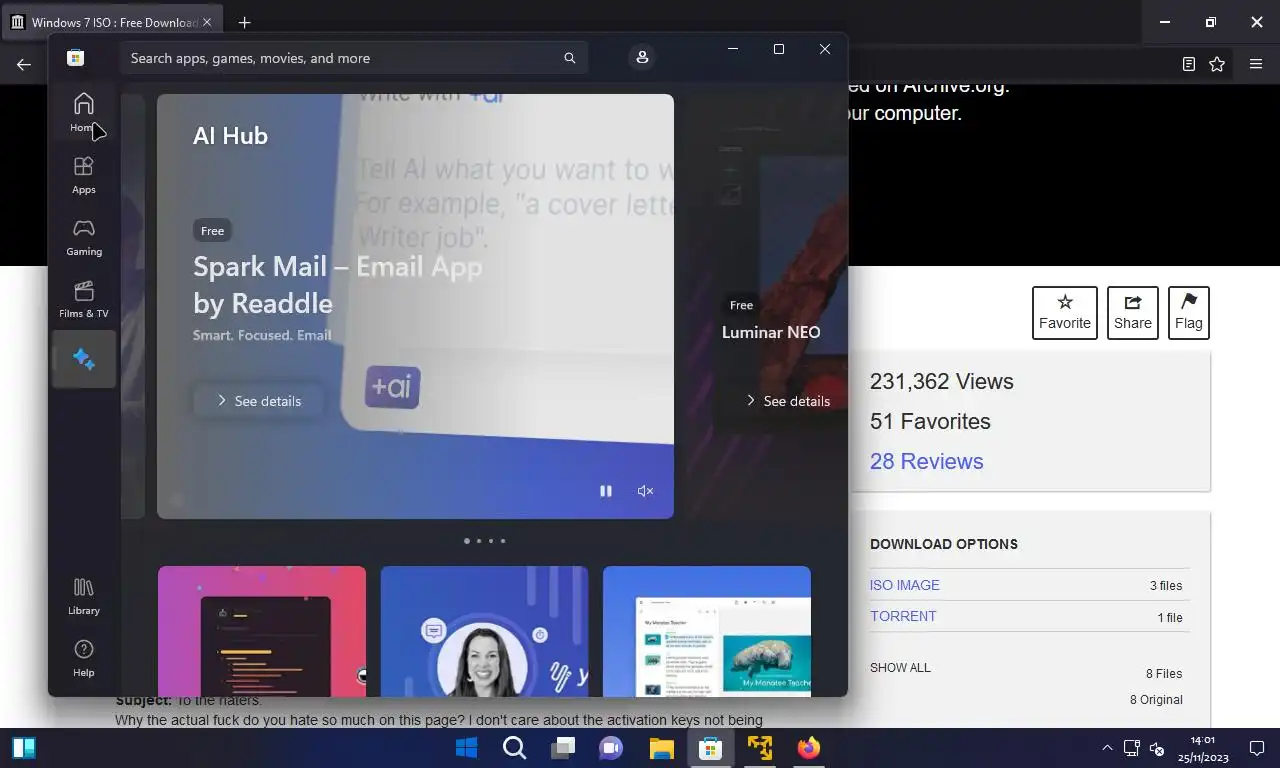The image size is (1280, 768).
Task: Open the code editor app thumbnail card
Action: point(262,631)
